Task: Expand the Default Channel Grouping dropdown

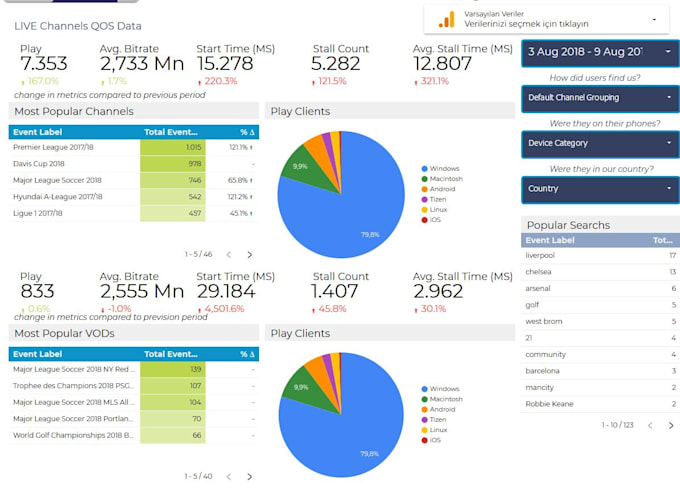Action: point(599,98)
